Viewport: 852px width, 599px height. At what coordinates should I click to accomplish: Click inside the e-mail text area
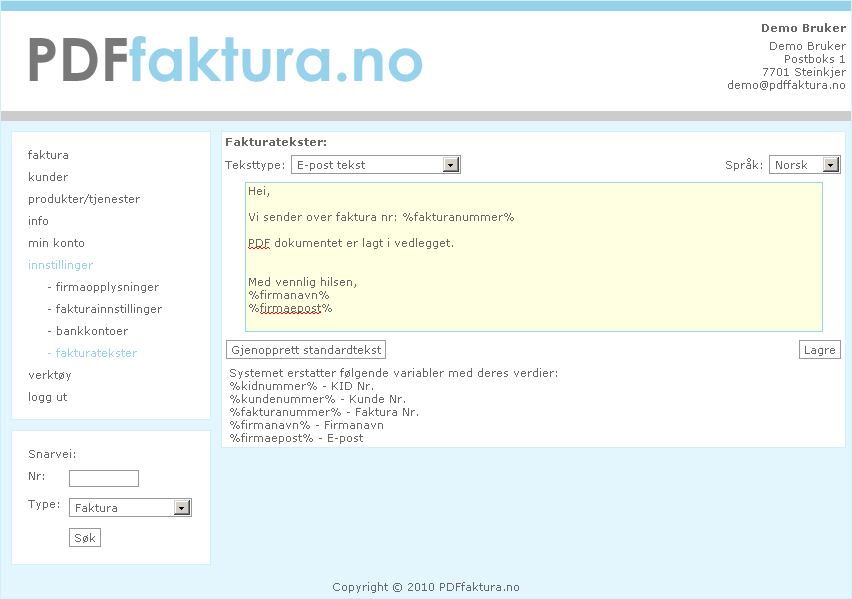[x=534, y=257]
